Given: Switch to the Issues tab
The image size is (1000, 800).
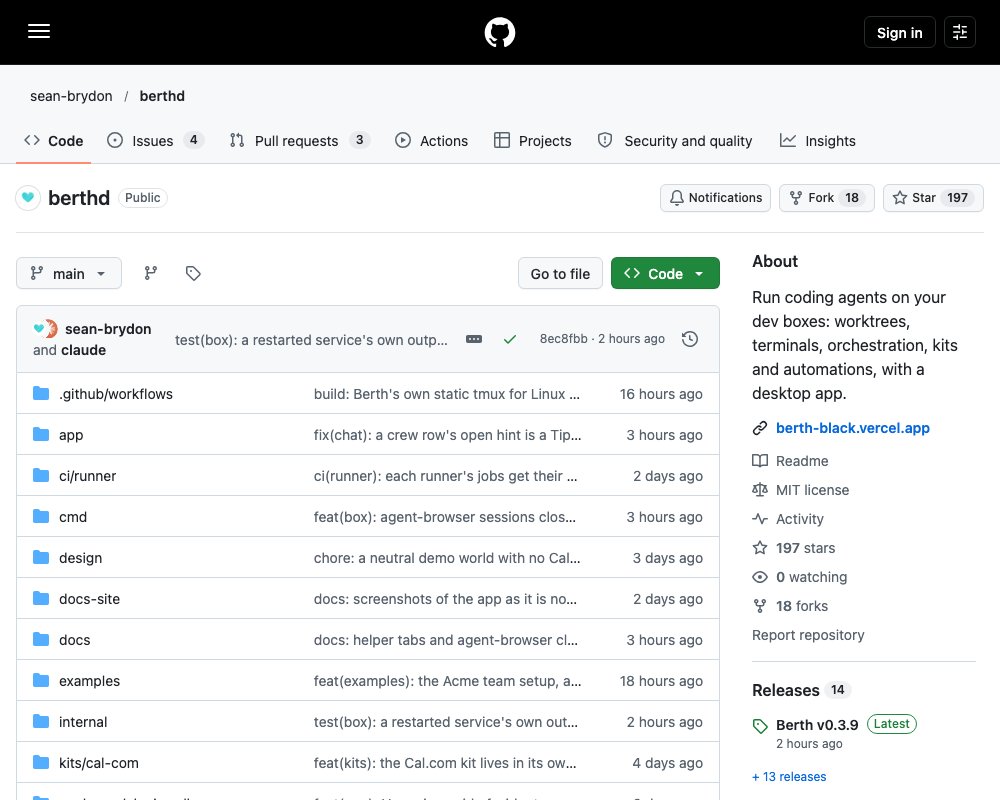Looking at the screenshot, I should 155,140.
